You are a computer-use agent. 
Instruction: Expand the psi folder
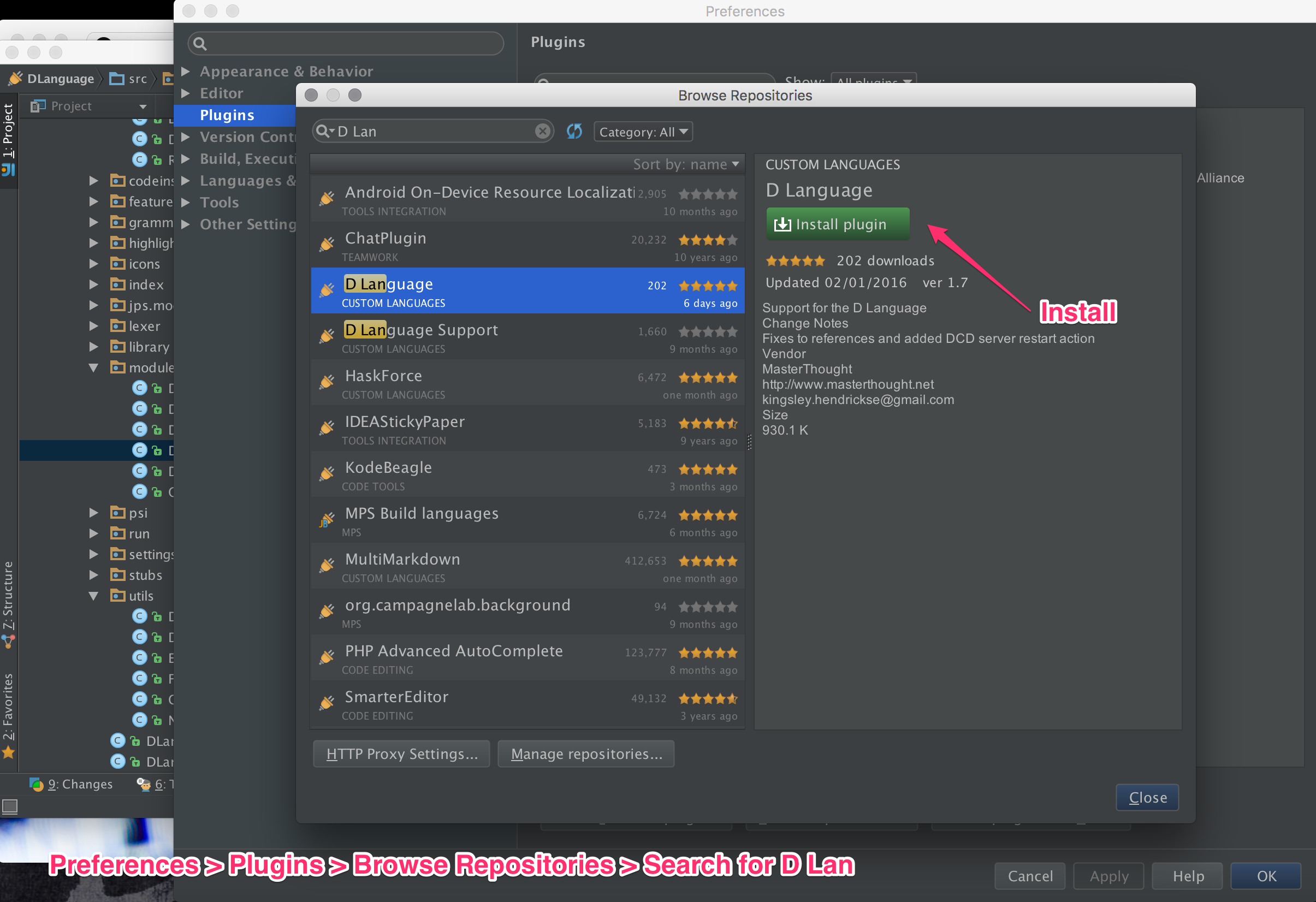[x=94, y=513]
